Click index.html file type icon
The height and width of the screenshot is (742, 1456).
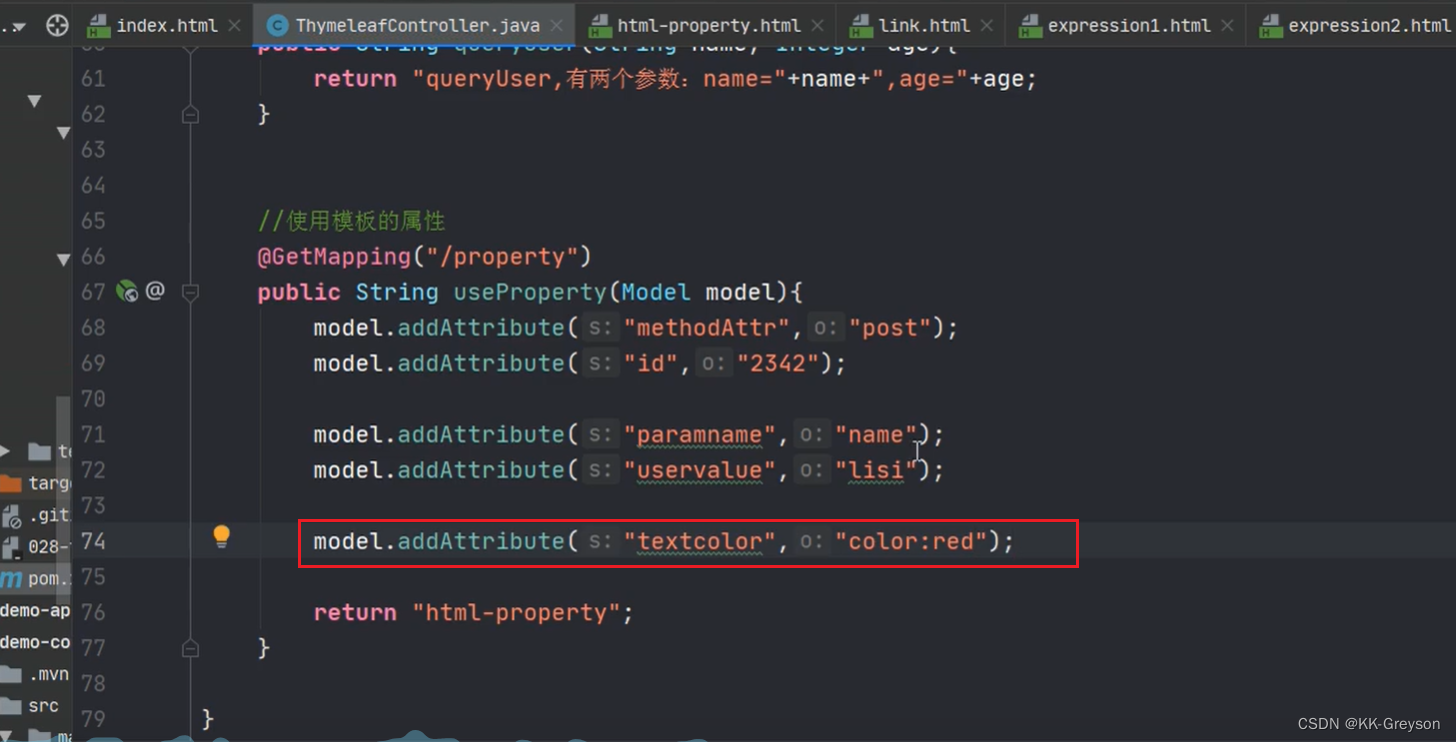[98, 26]
